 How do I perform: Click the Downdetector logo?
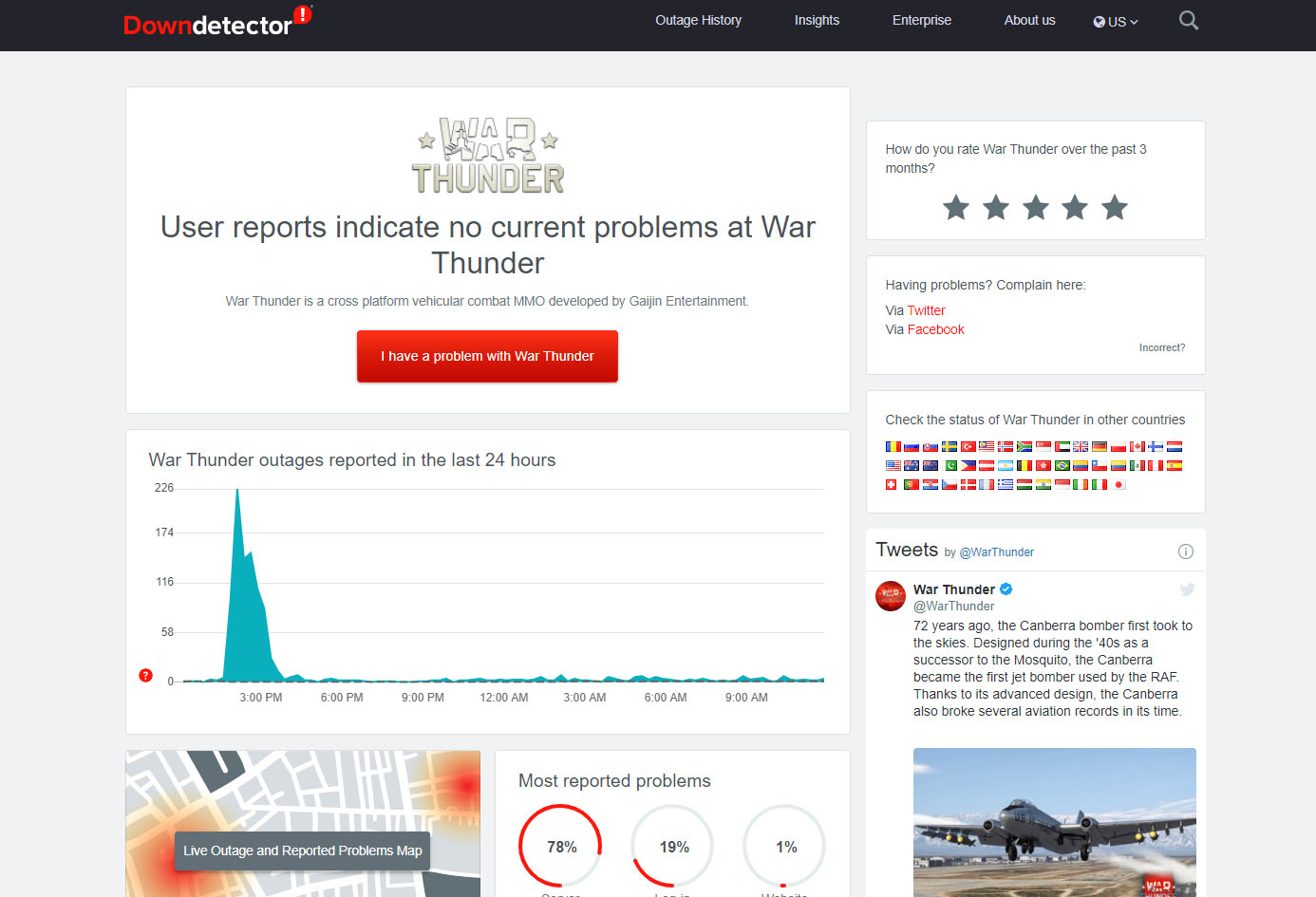pos(208,25)
